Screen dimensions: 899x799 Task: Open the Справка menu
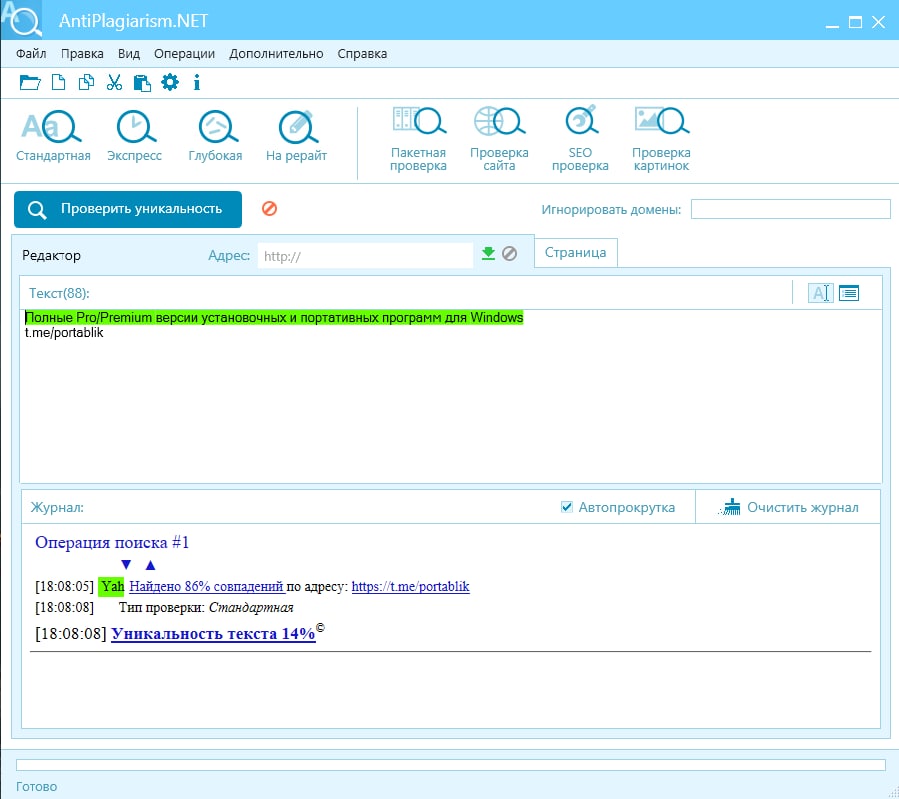362,53
